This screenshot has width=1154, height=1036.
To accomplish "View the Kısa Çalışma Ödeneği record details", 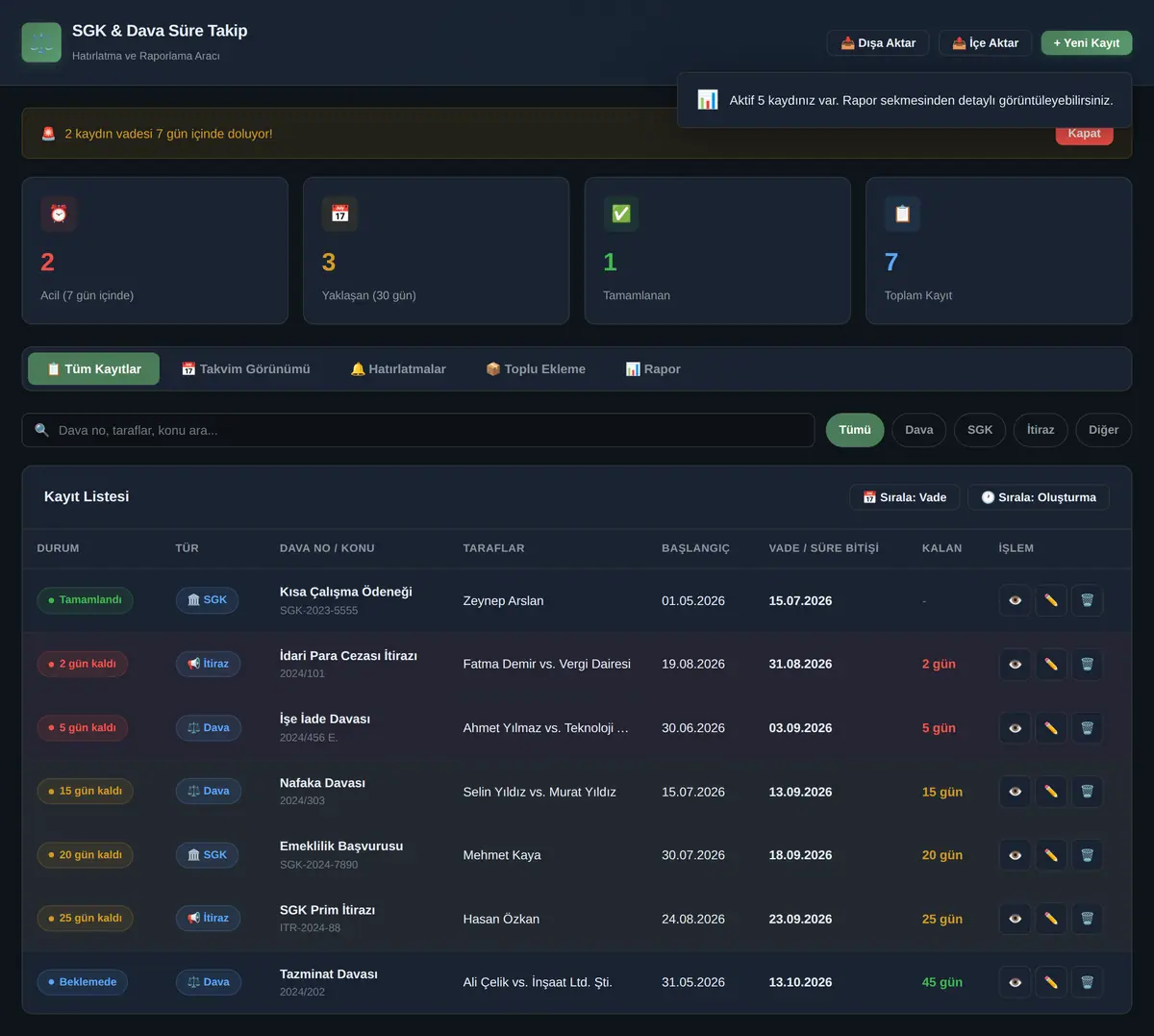I will click(x=1015, y=600).
